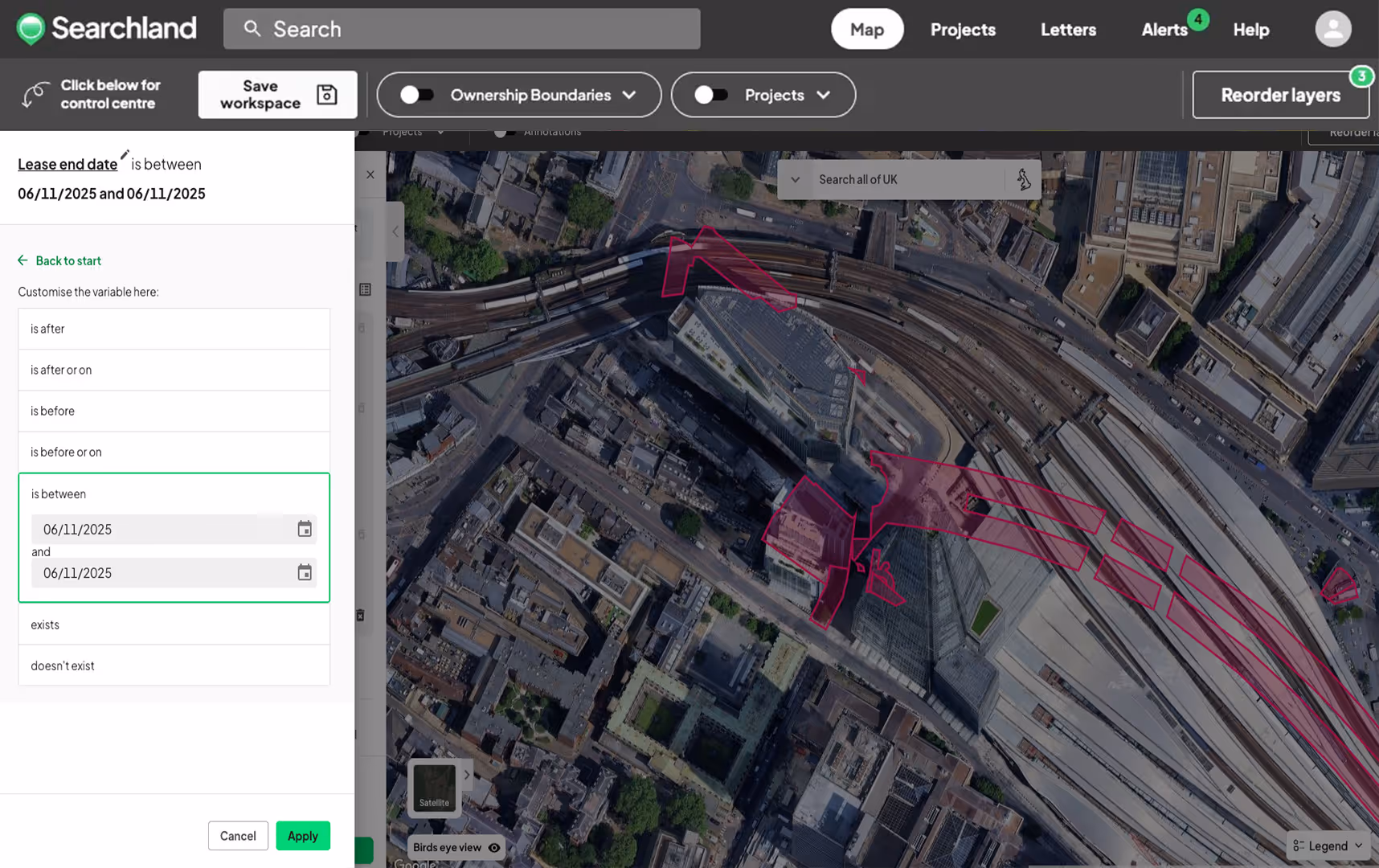The height and width of the screenshot is (868, 1379).
Task: Click the pencil icon beside Lease end date
Action: click(x=125, y=155)
